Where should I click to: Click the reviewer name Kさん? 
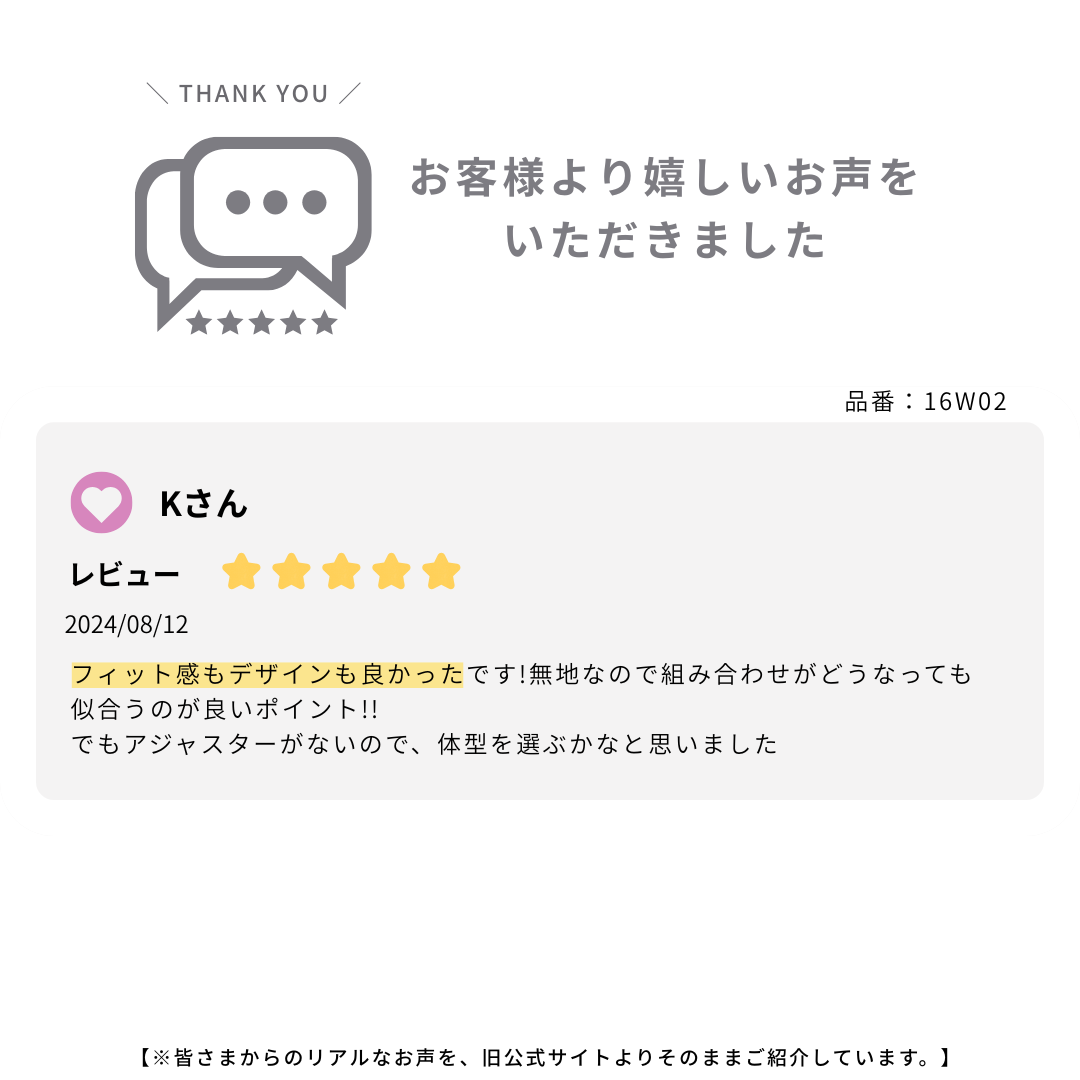coord(203,503)
